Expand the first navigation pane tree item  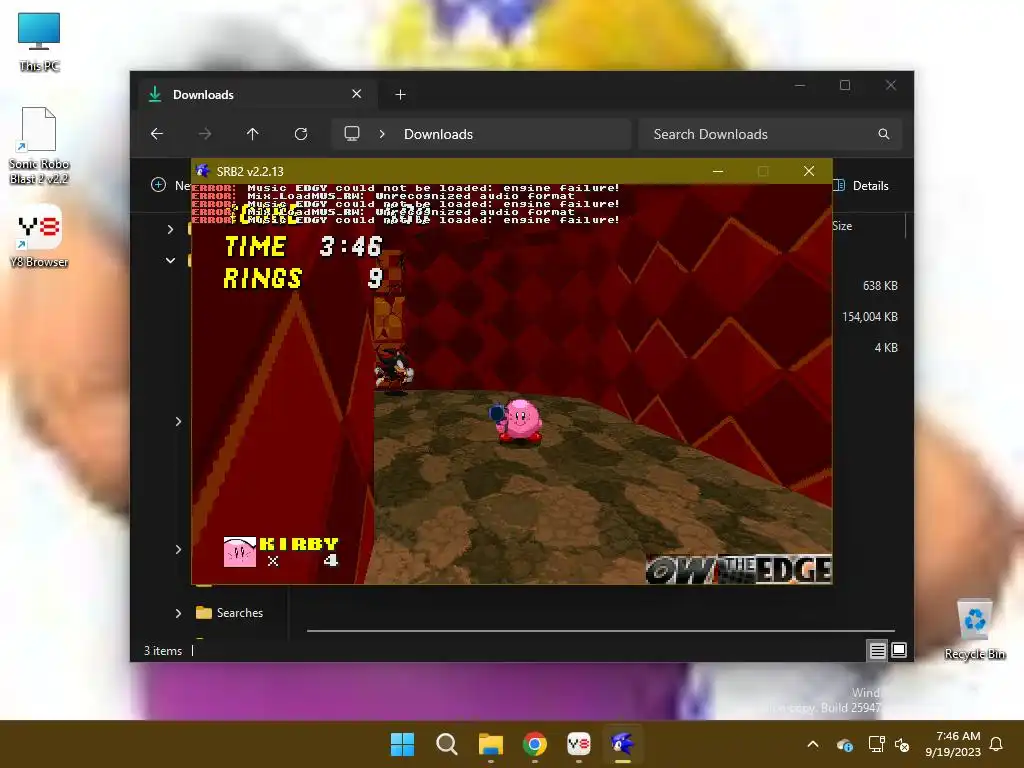click(x=170, y=229)
